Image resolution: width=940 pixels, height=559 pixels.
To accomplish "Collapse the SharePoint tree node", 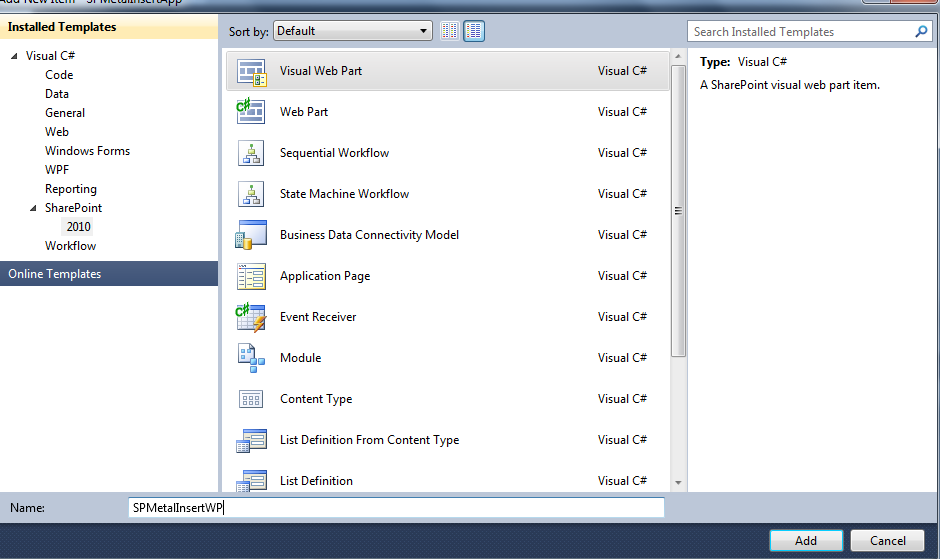I will click(35, 208).
